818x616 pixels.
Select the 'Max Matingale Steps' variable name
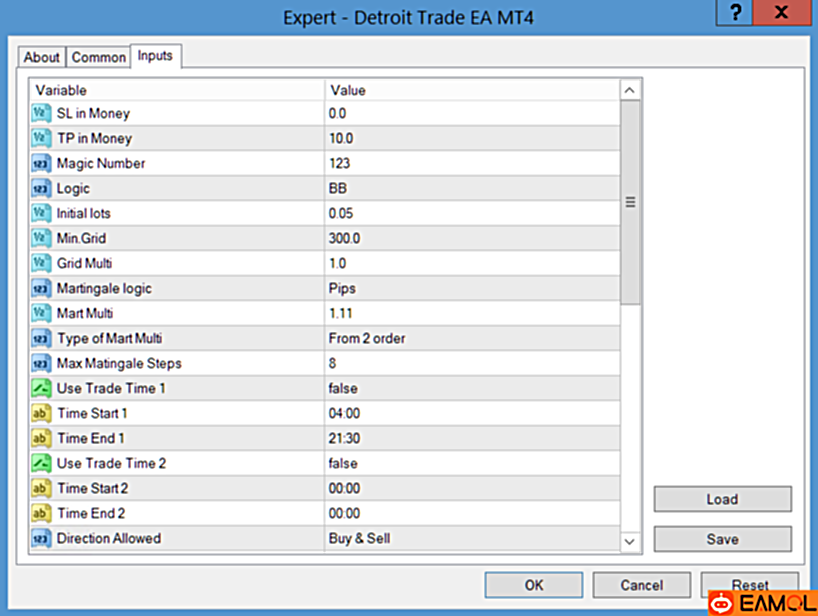[119, 364]
